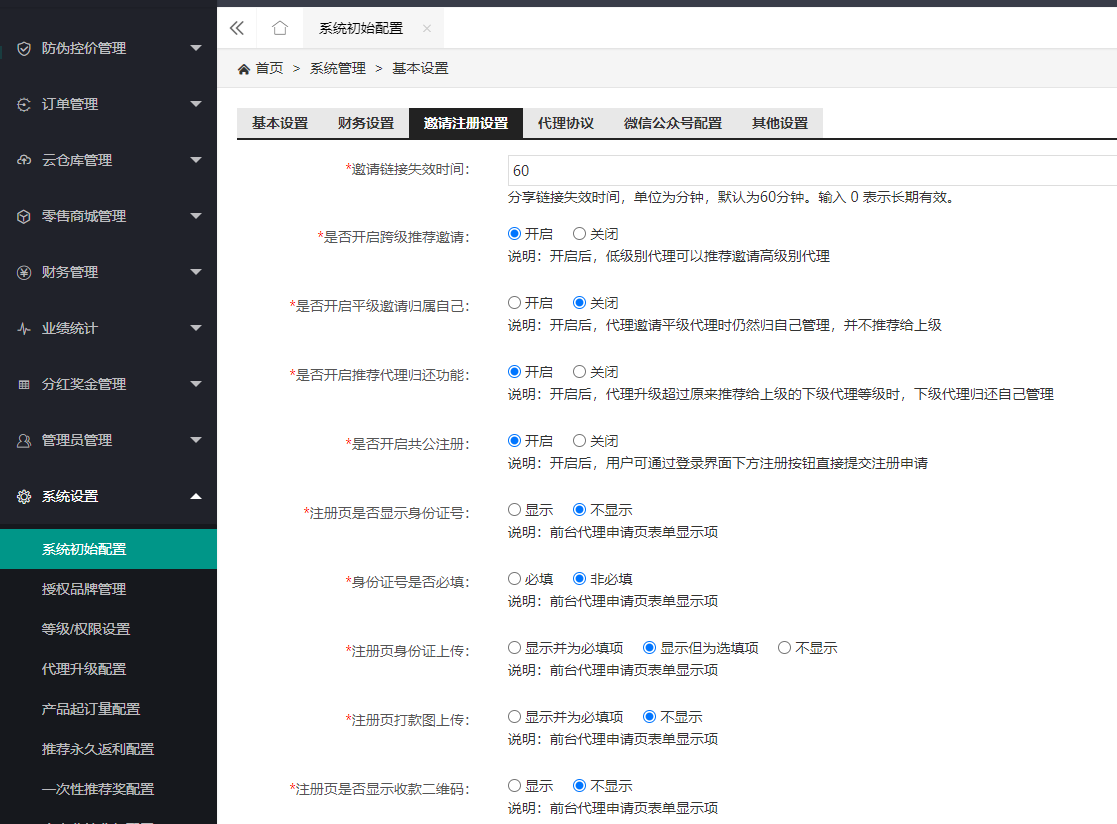Image resolution: width=1117 pixels, height=824 pixels.
Task: Choose 不显示 for 注册页打款图上传
Action: point(650,717)
